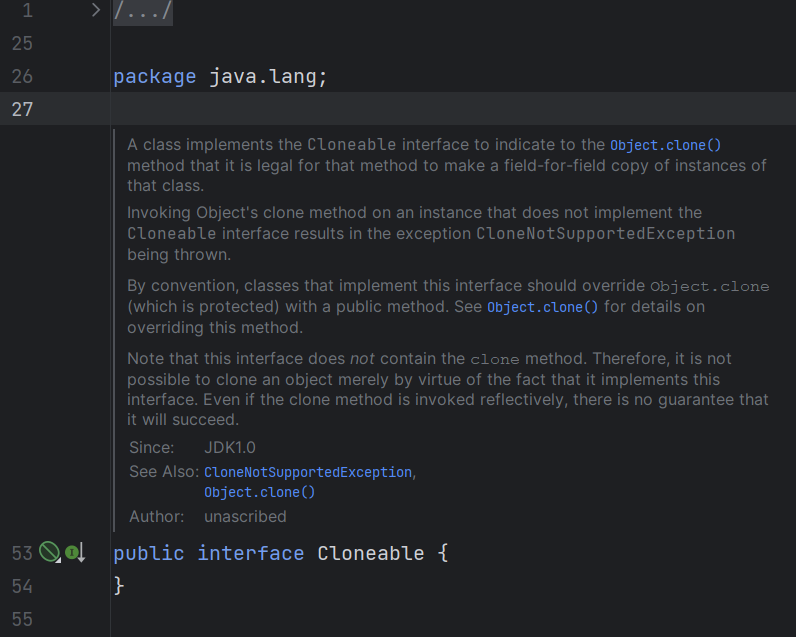Image resolution: width=796 pixels, height=637 pixels.
Task: Click the opening brace after Cloneable
Action: [x=443, y=553]
